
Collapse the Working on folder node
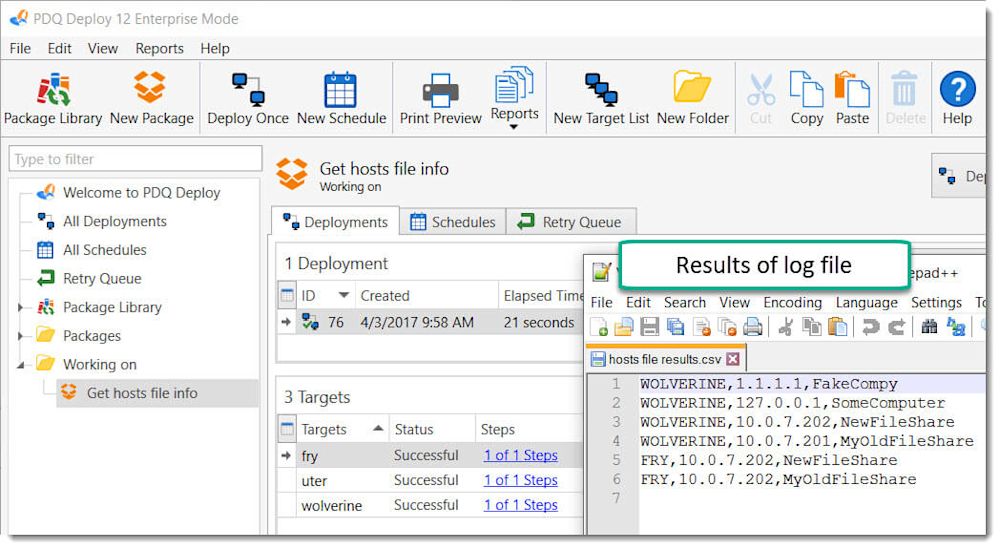point(20,365)
